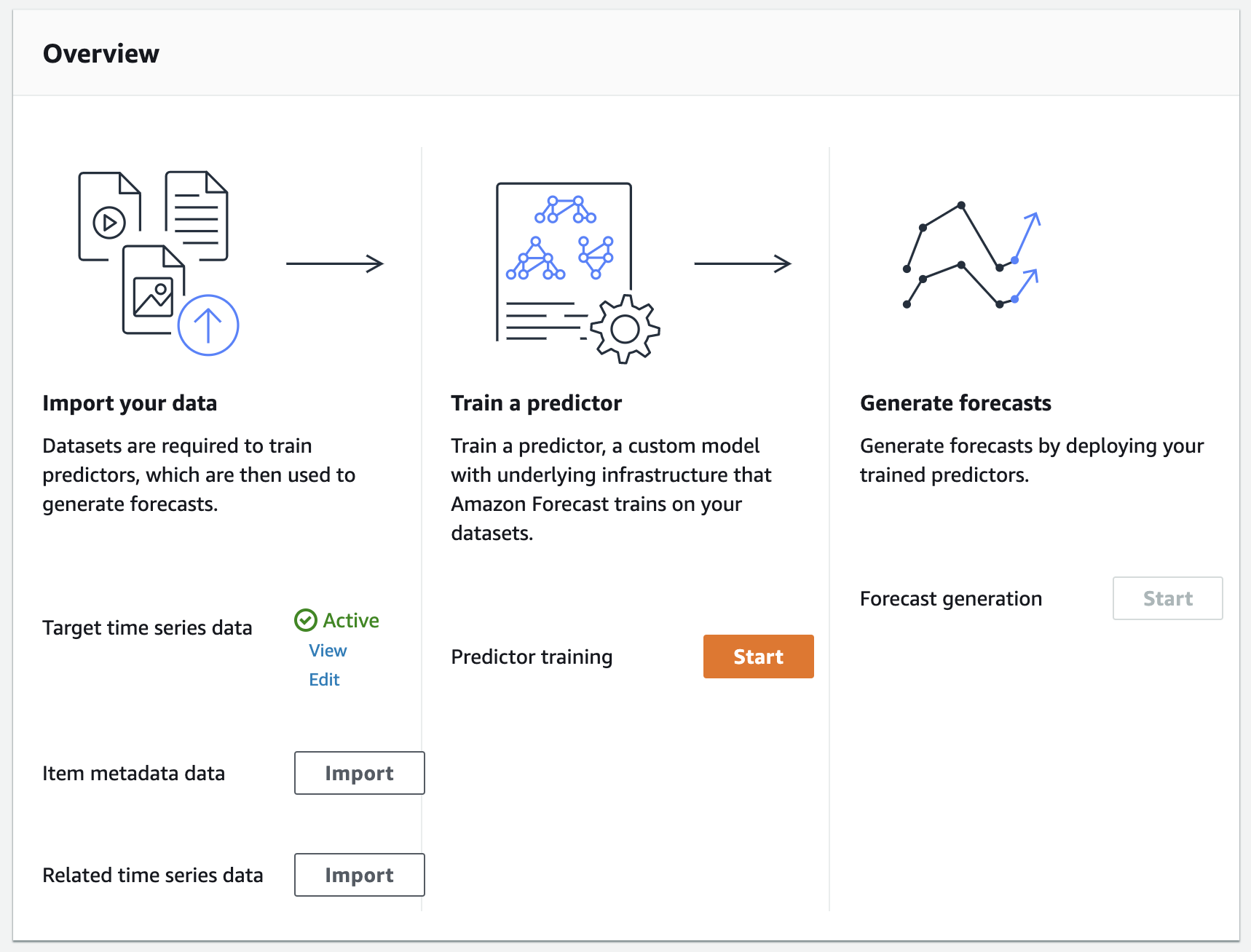Click the arrow between import and train

334,263
